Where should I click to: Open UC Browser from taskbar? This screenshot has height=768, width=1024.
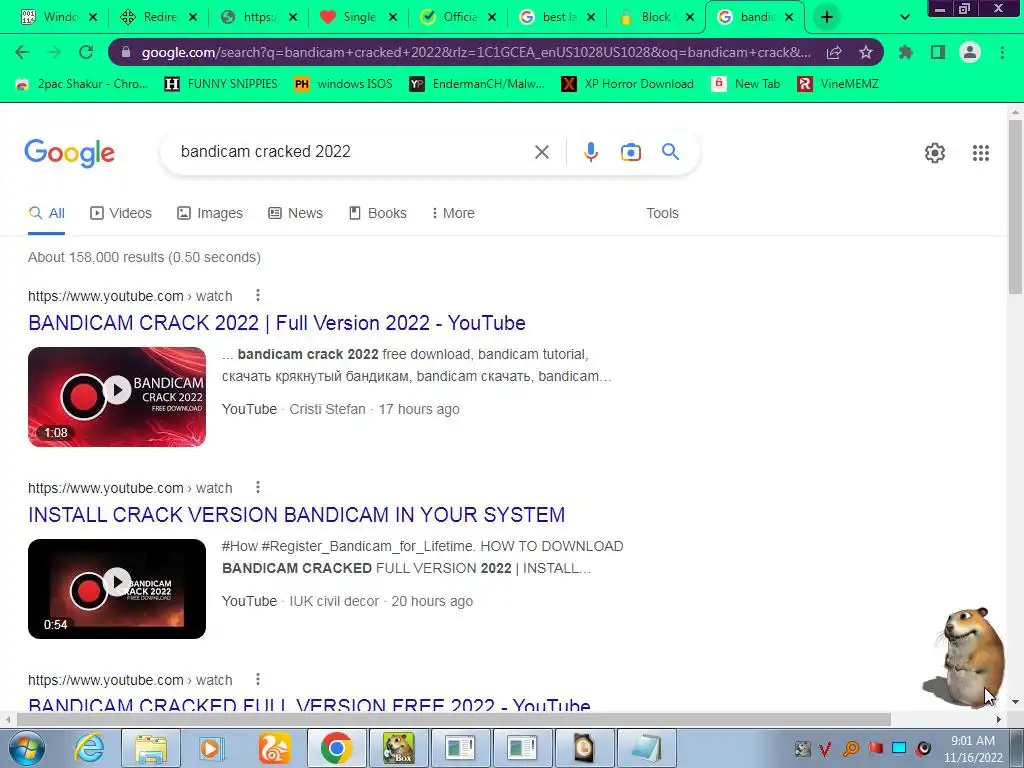click(x=274, y=748)
